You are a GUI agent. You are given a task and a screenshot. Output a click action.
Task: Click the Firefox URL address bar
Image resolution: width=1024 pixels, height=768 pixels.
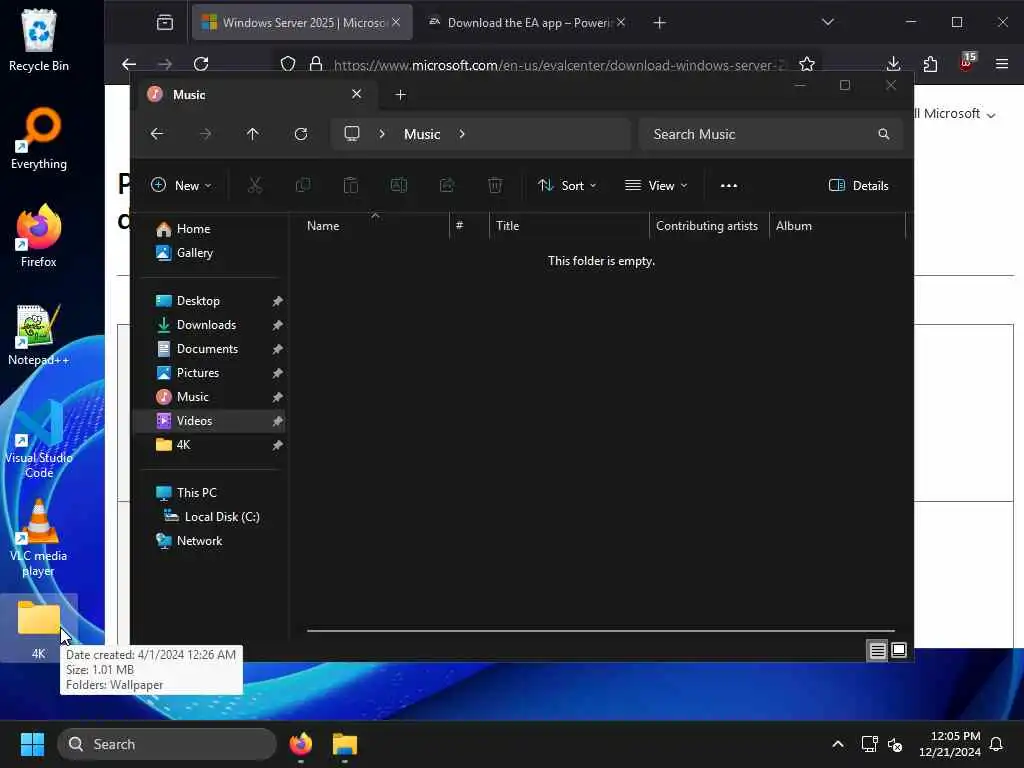coord(558,64)
